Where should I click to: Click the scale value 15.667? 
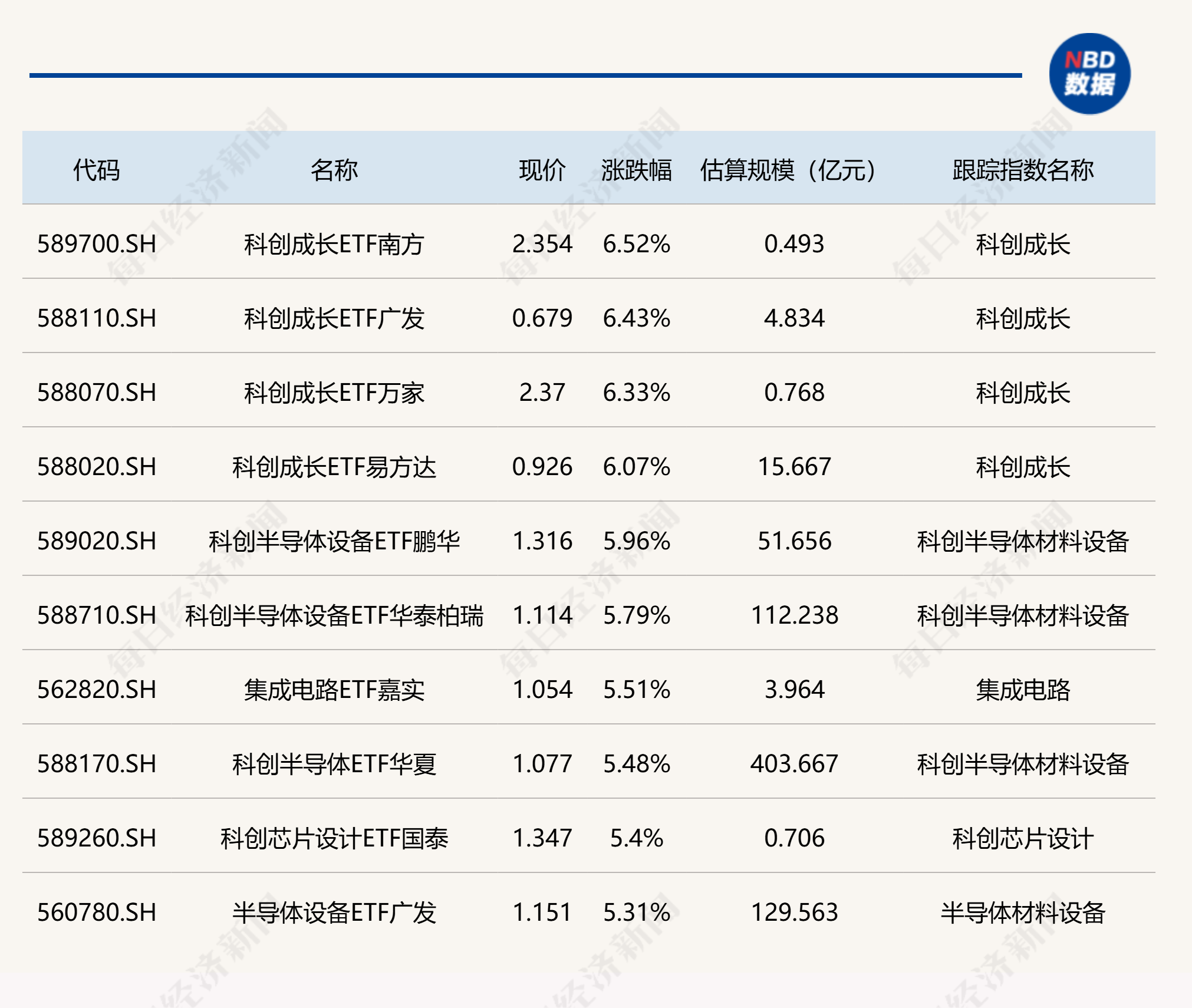pos(794,467)
